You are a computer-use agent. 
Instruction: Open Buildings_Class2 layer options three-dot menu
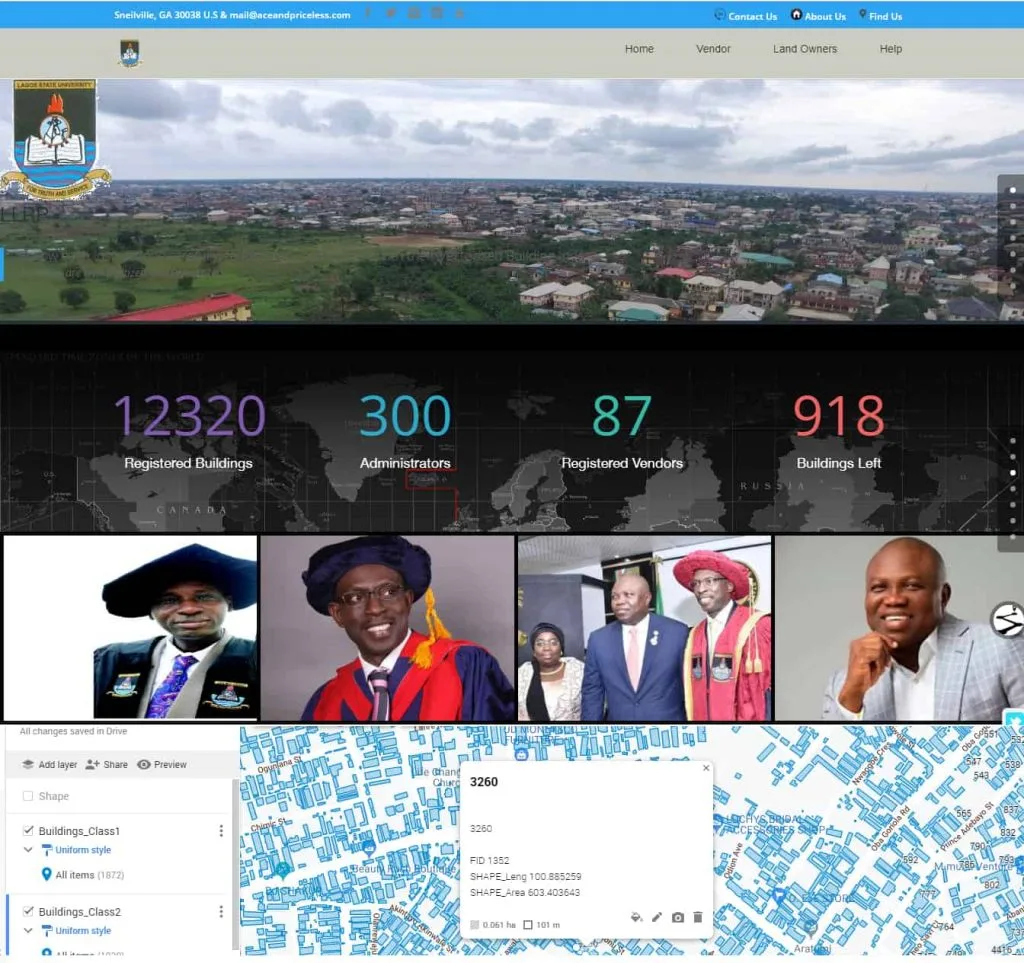221,911
